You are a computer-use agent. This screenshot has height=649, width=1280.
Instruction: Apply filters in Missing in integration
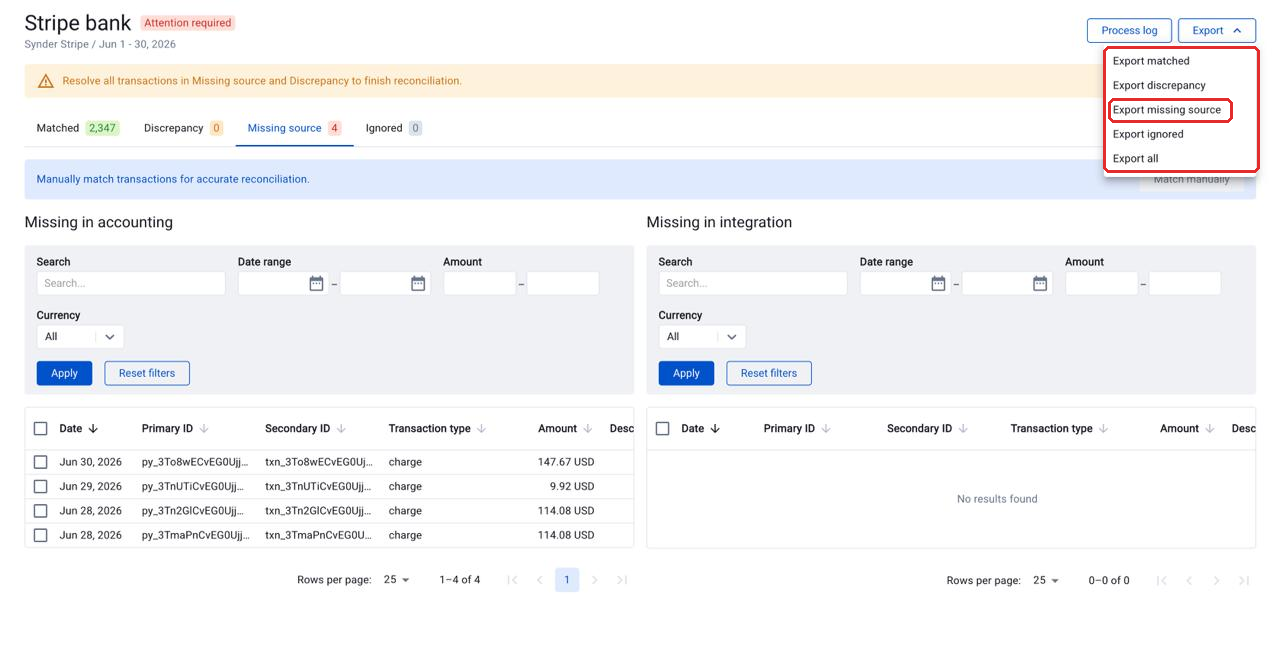(x=686, y=373)
